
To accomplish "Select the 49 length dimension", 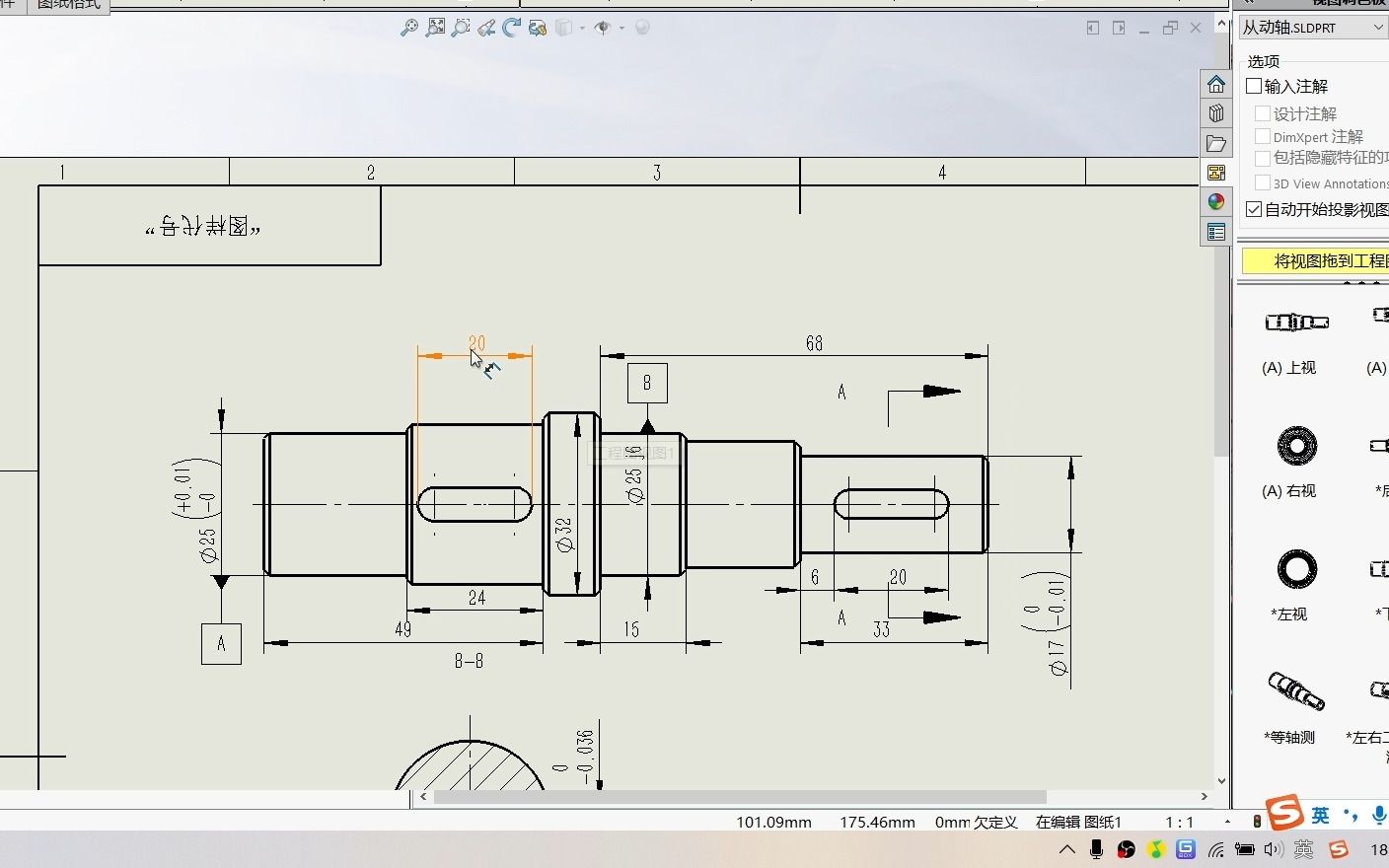I will pyautogui.click(x=402, y=629).
